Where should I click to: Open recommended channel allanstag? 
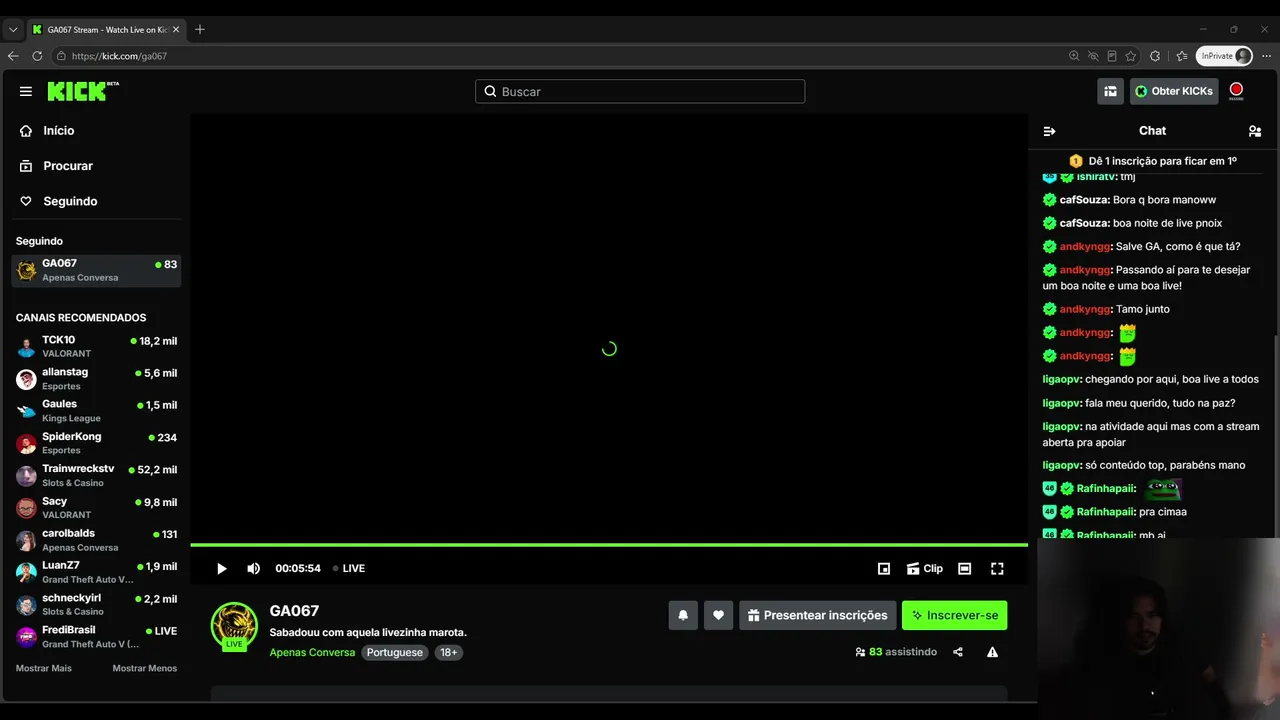coord(96,378)
